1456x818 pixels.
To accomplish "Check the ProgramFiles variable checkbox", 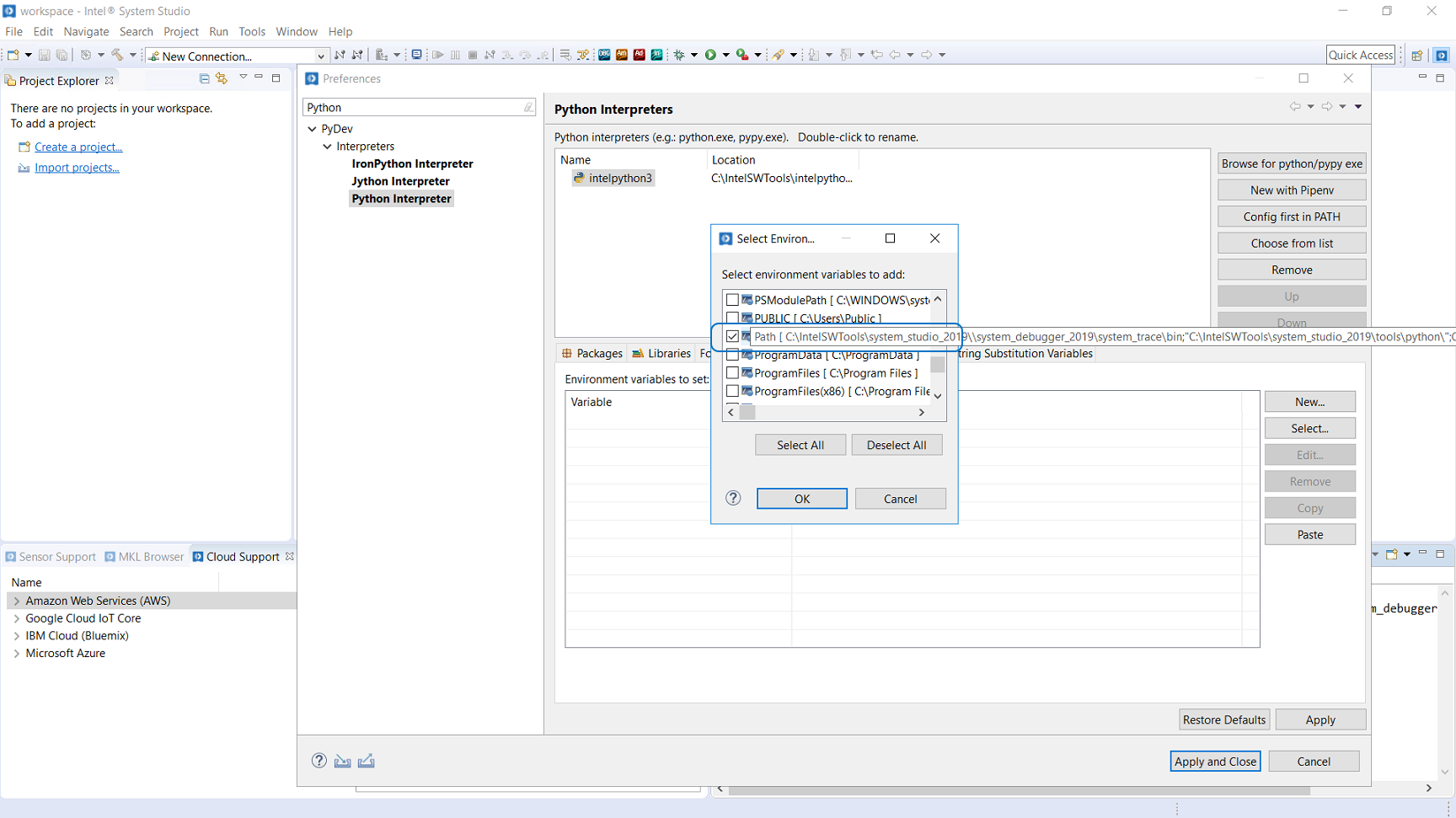I will pyautogui.click(x=732, y=372).
